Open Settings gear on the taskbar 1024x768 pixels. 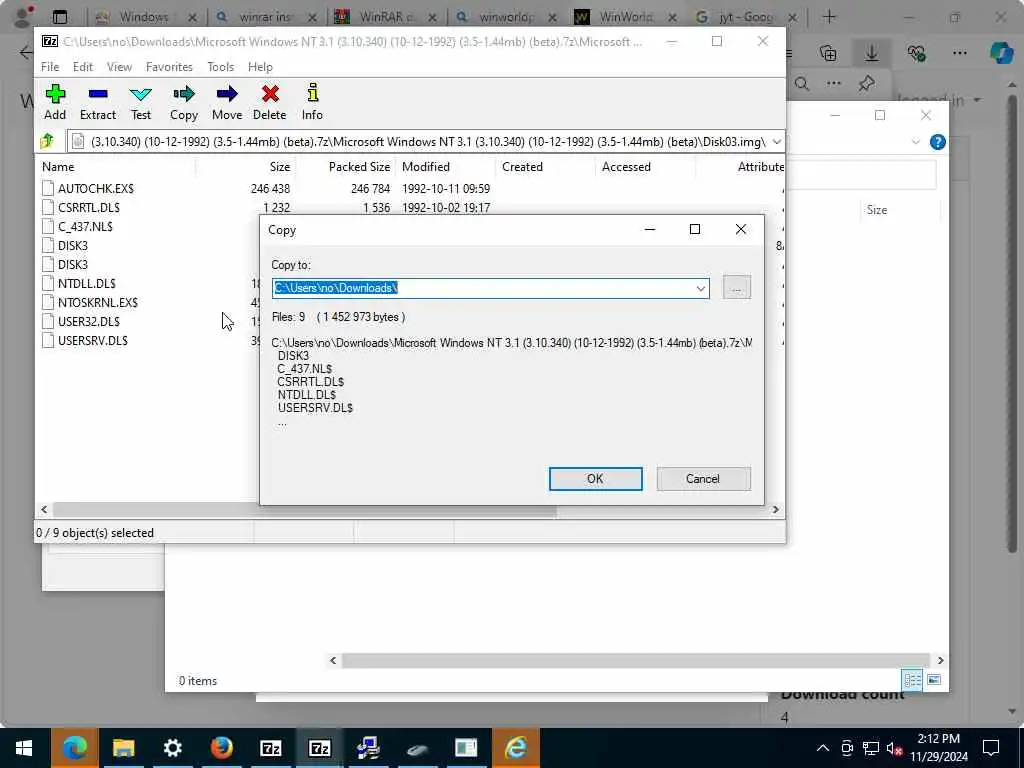pos(172,748)
